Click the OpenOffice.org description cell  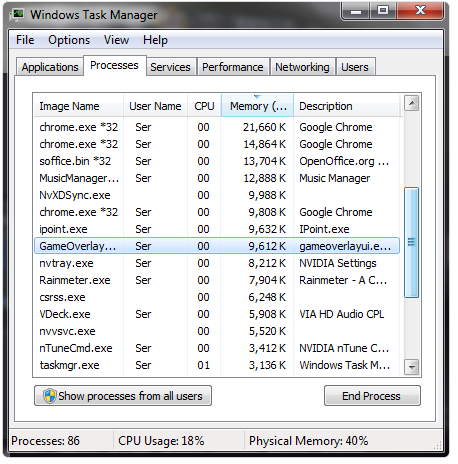pyautogui.click(x=344, y=161)
